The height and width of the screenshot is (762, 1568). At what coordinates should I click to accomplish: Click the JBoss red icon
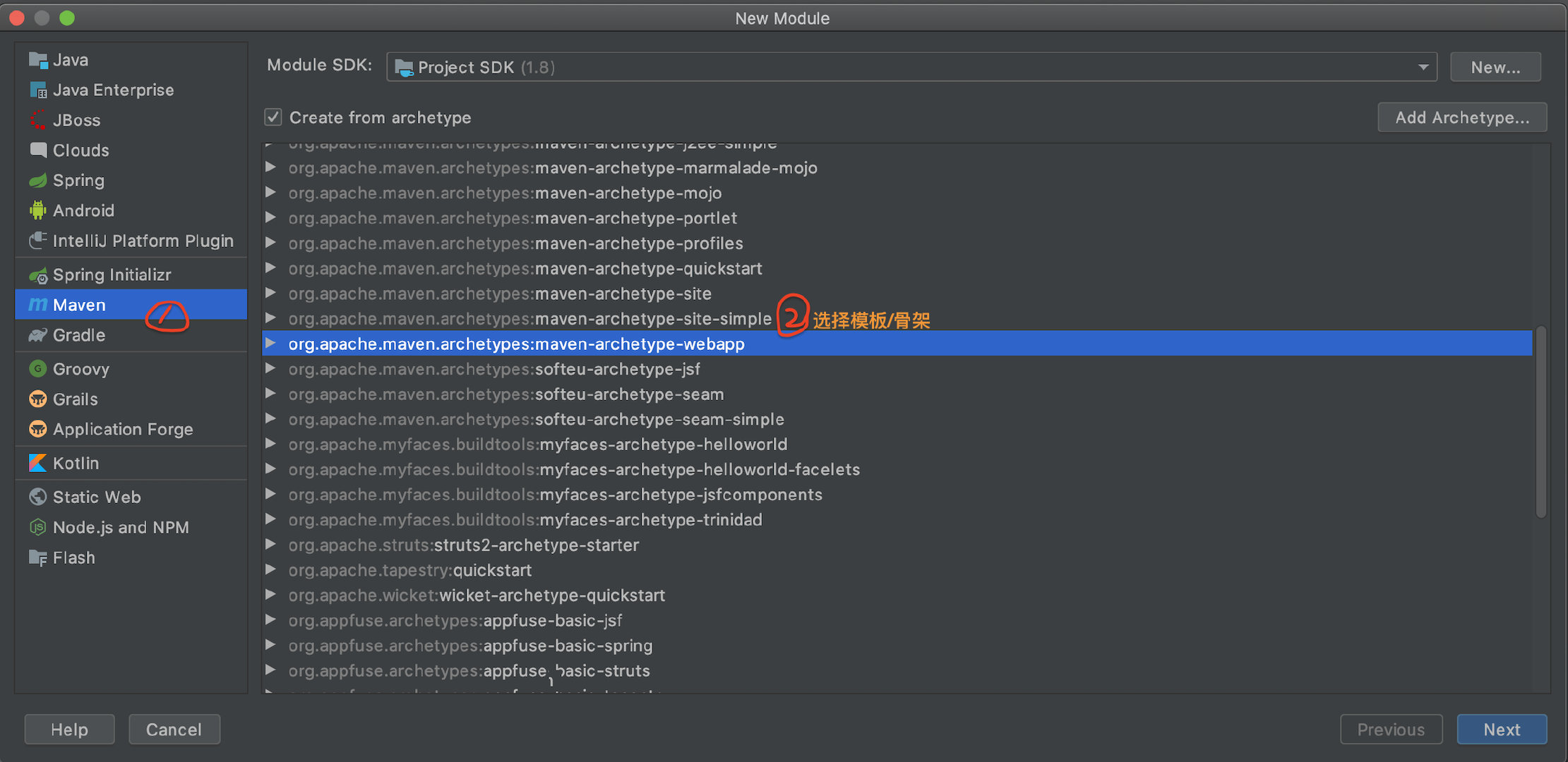[x=37, y=120]
